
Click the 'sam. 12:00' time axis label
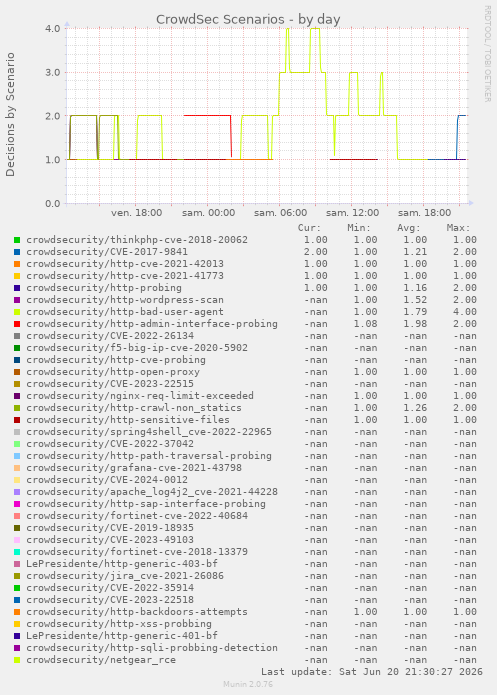point(352,213)
